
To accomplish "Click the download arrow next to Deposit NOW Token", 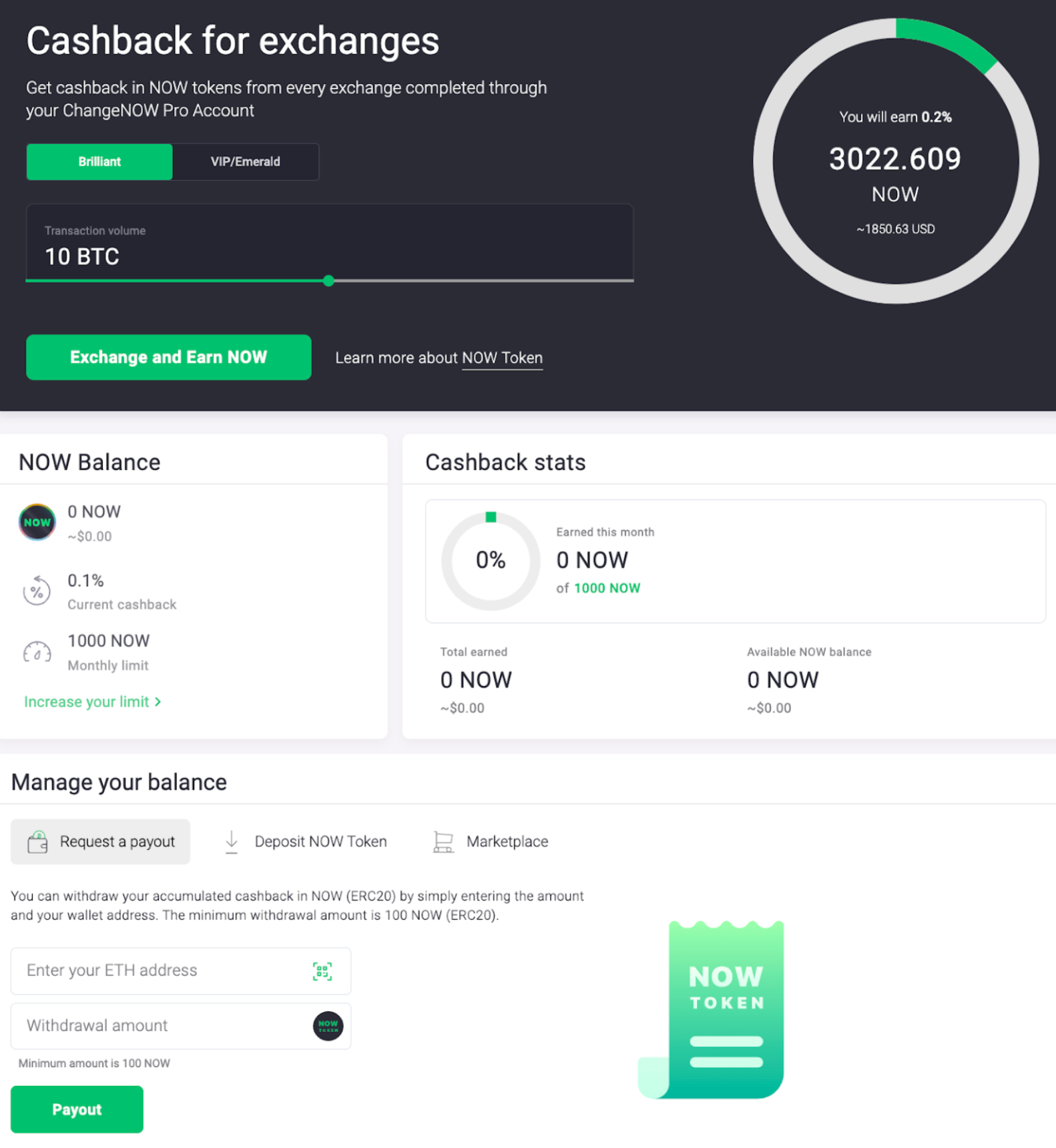I will click(232, 841).
